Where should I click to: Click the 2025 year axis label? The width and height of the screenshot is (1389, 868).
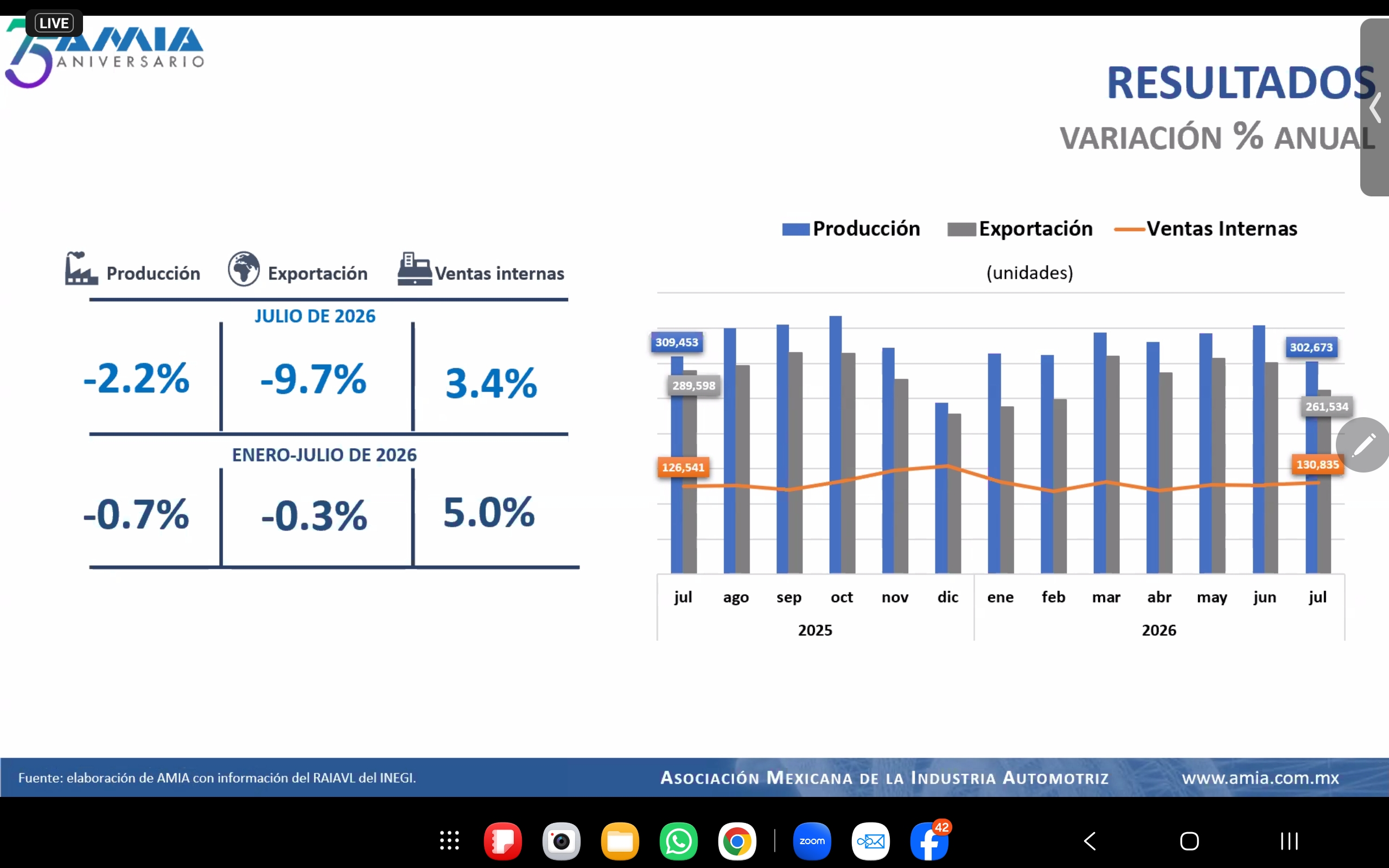(815, 630)
